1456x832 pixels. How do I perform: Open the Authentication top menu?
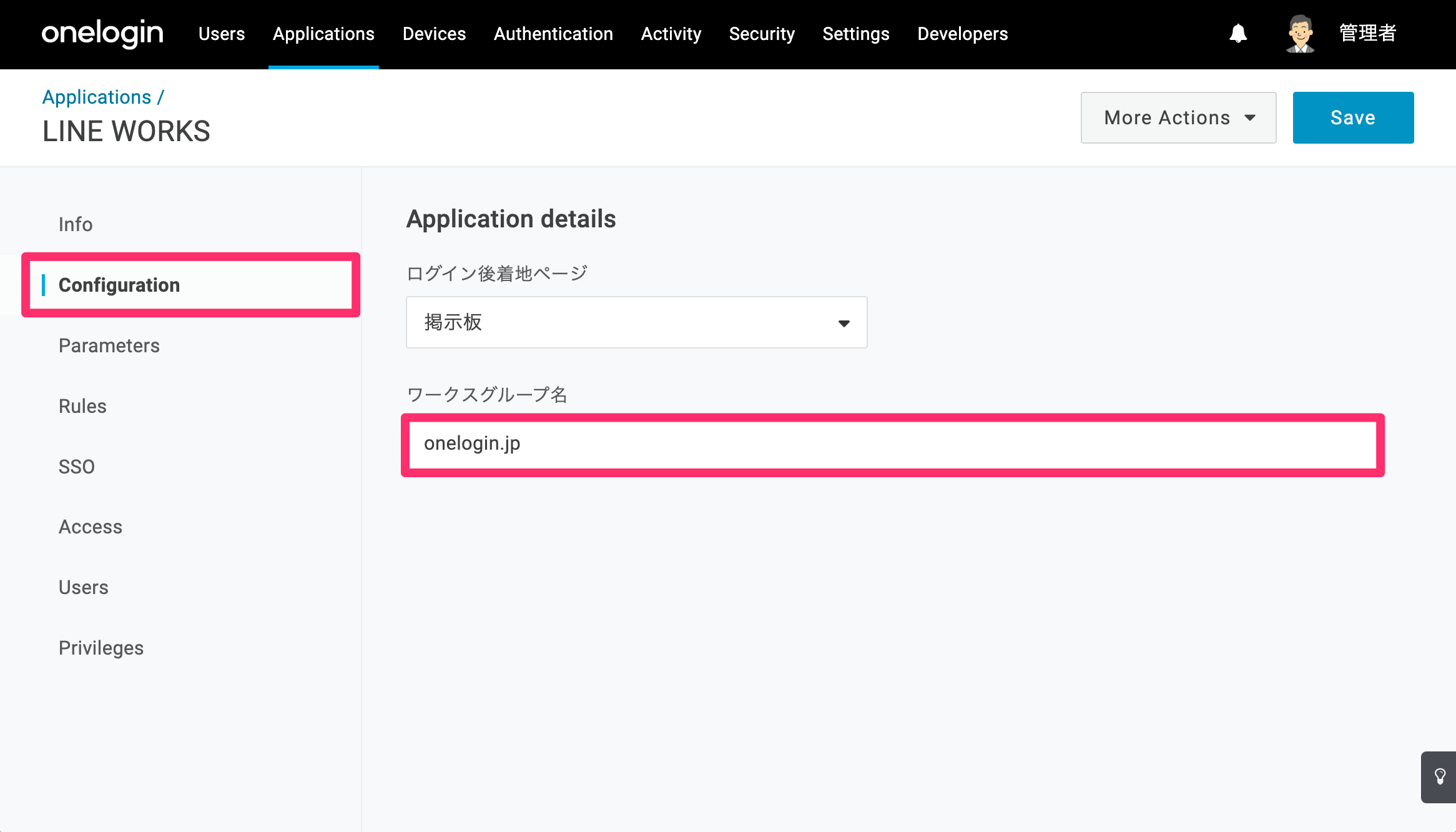coord(553,34)
